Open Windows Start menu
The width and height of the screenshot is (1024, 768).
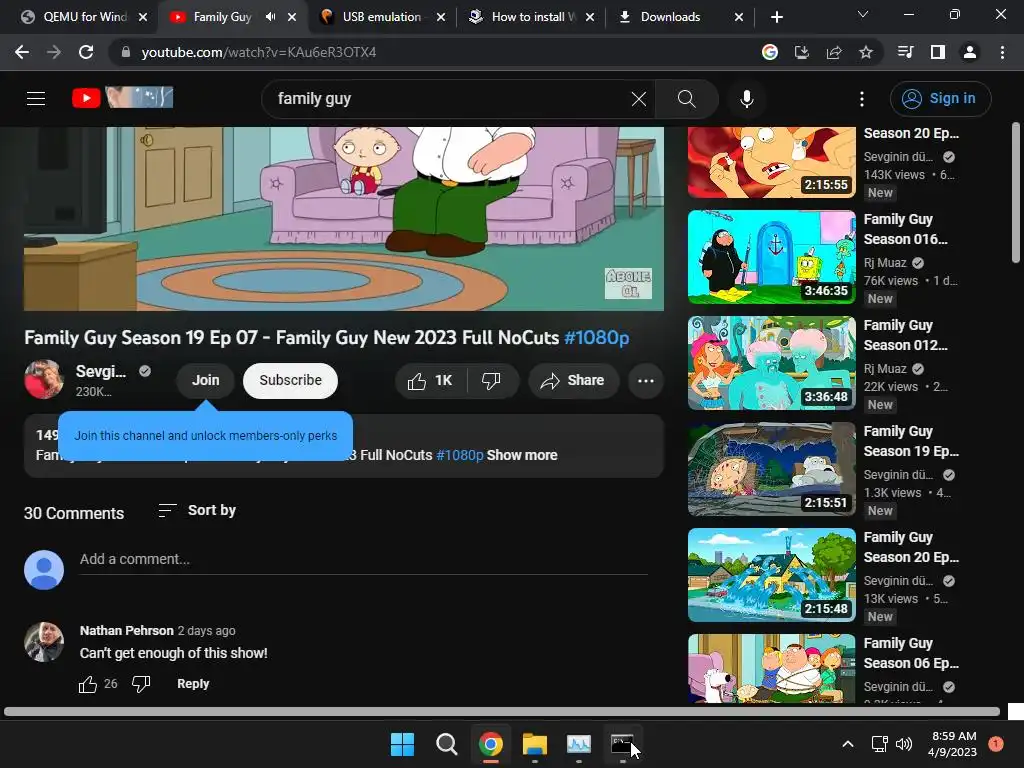402,744
